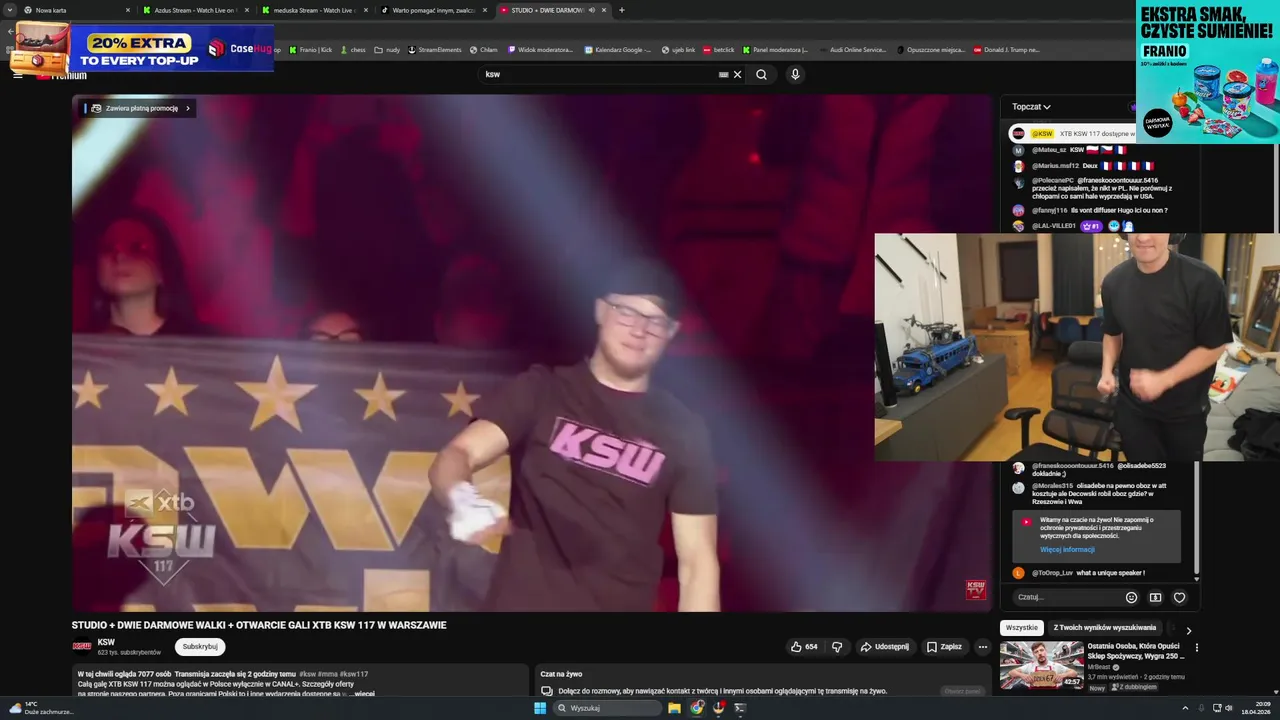The image size is (1280, 720).
Task: Open volume control in system tray
Action: coord(1229,708)
